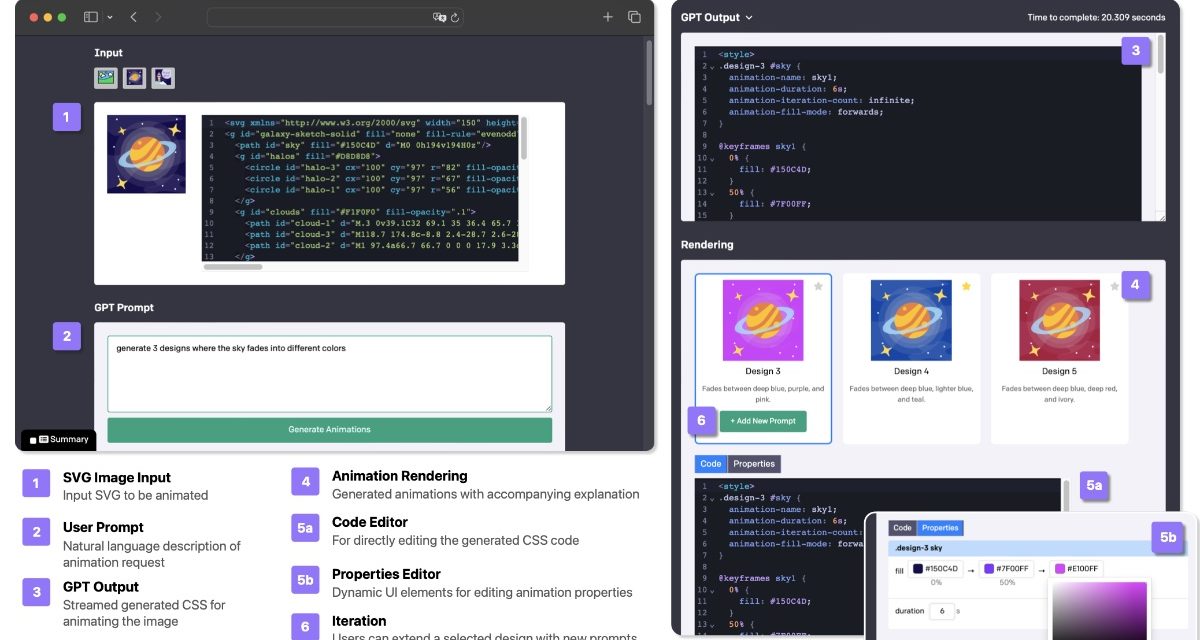This screenshot has width=1200, height=640.
Task: Click the page reload icon in address bar
Action: tap(455, 17)
